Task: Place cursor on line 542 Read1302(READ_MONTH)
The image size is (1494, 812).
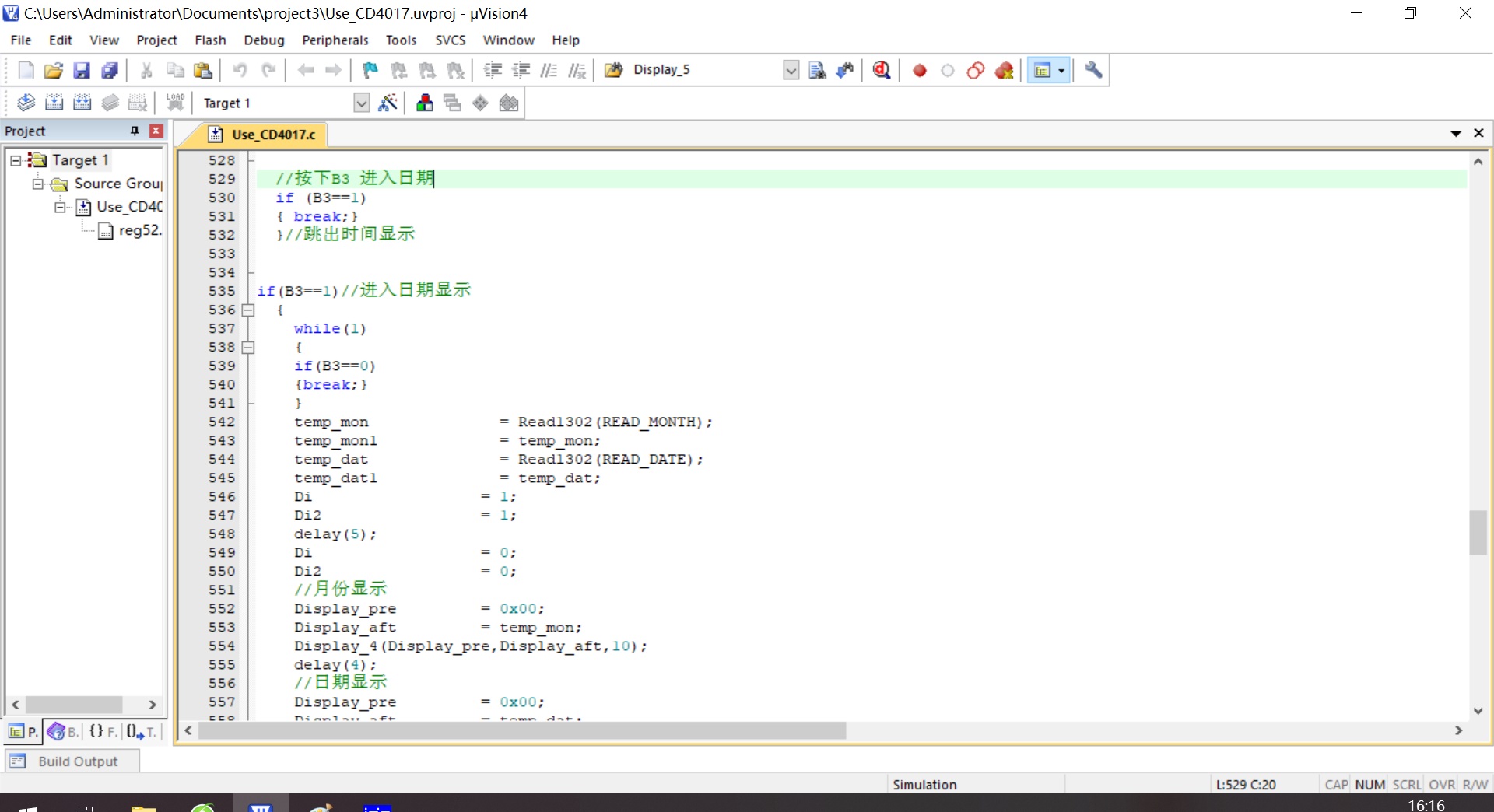Action: tap(615, 422)
